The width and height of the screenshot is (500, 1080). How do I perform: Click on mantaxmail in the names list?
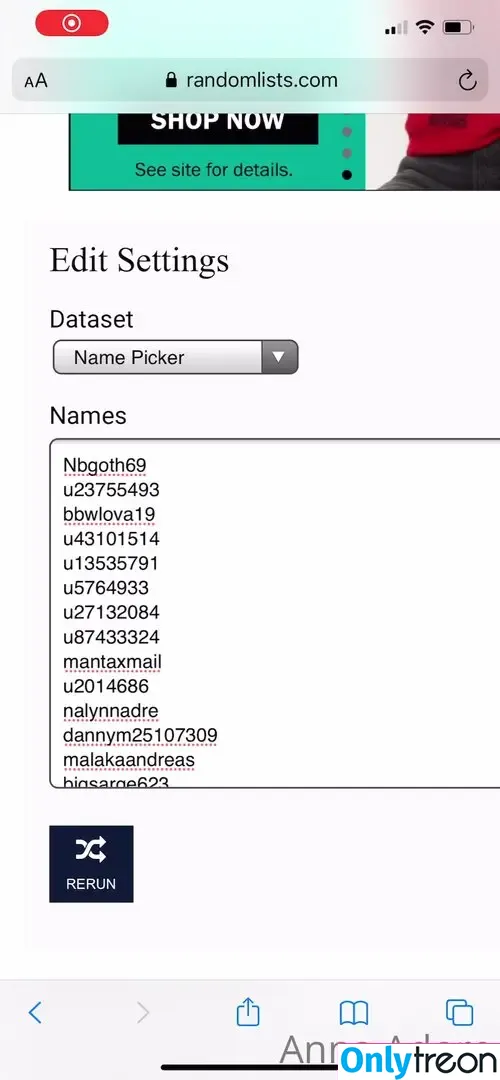click(x=112, y=662)
